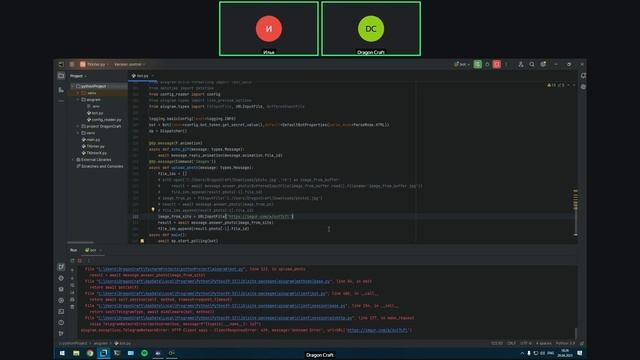
Task: Select the Dragon Craft participant video tile
Action: (371, 29)
